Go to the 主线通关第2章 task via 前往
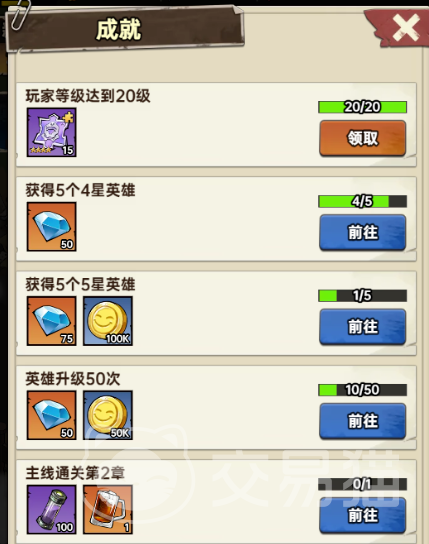429x544 pixels. coord(362,516)
